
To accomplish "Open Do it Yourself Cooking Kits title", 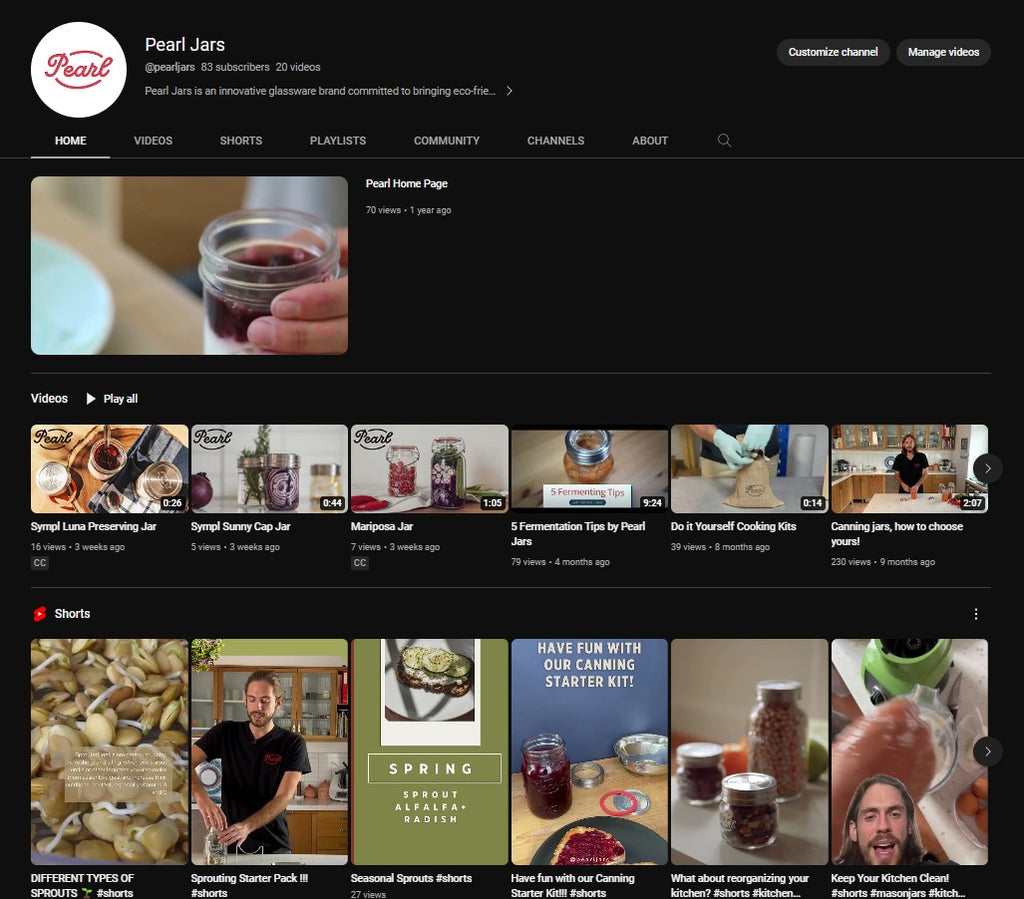I will [733, 526].
